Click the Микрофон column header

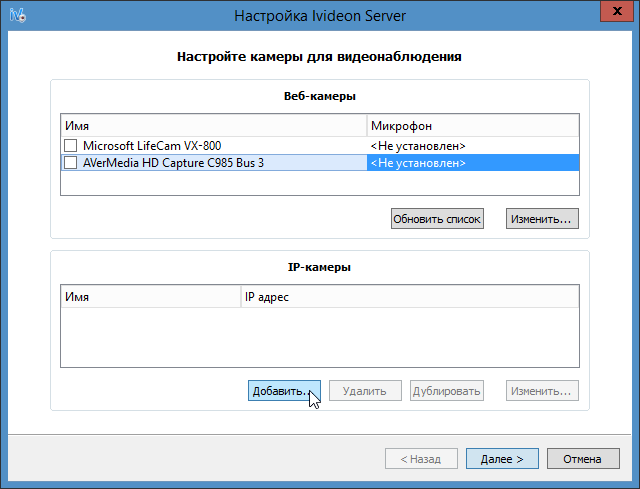pyautogui.click(x=472, y=126)
